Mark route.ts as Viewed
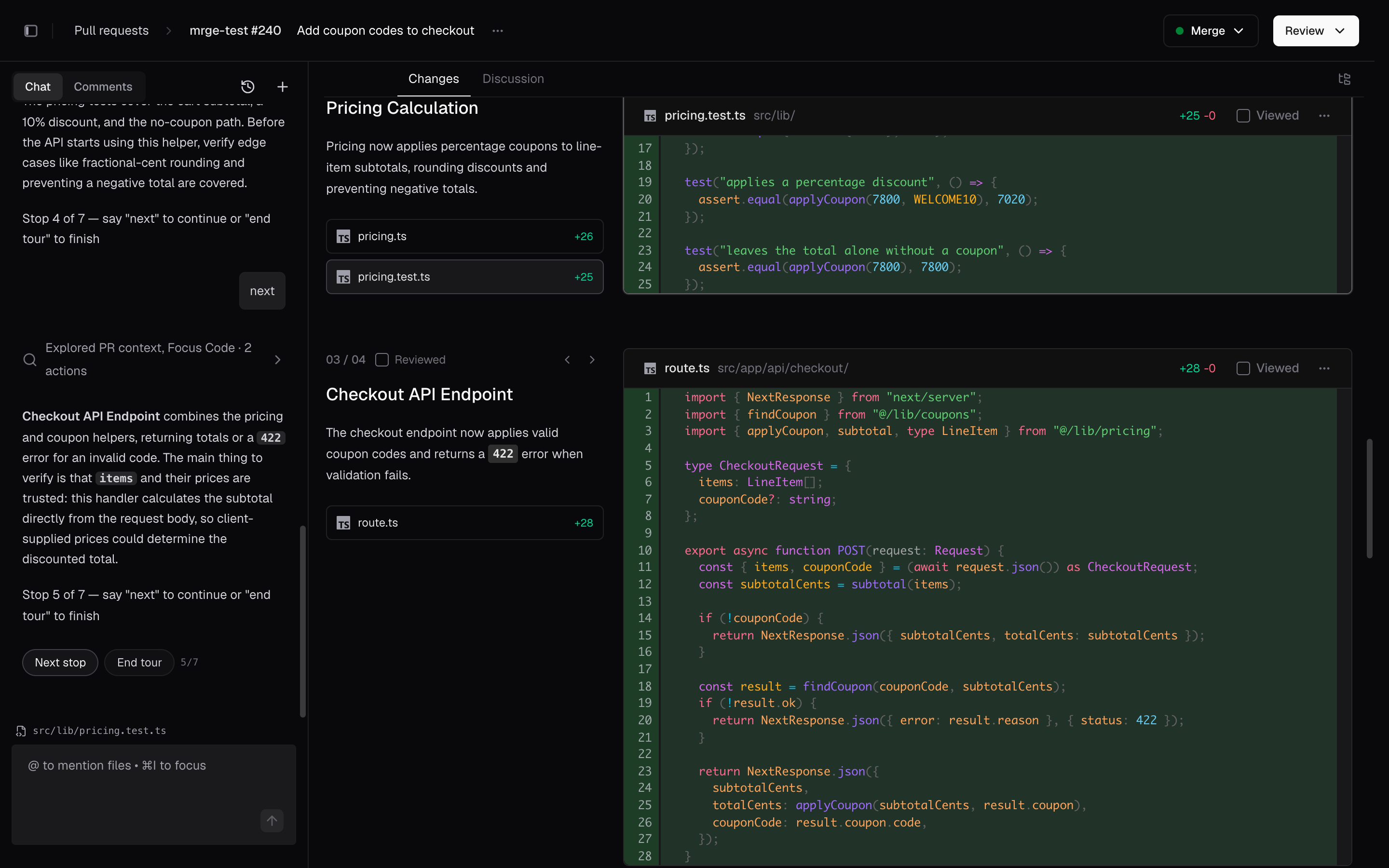The width and height of the screenshot is (1389, 868). pos(1243,368)
